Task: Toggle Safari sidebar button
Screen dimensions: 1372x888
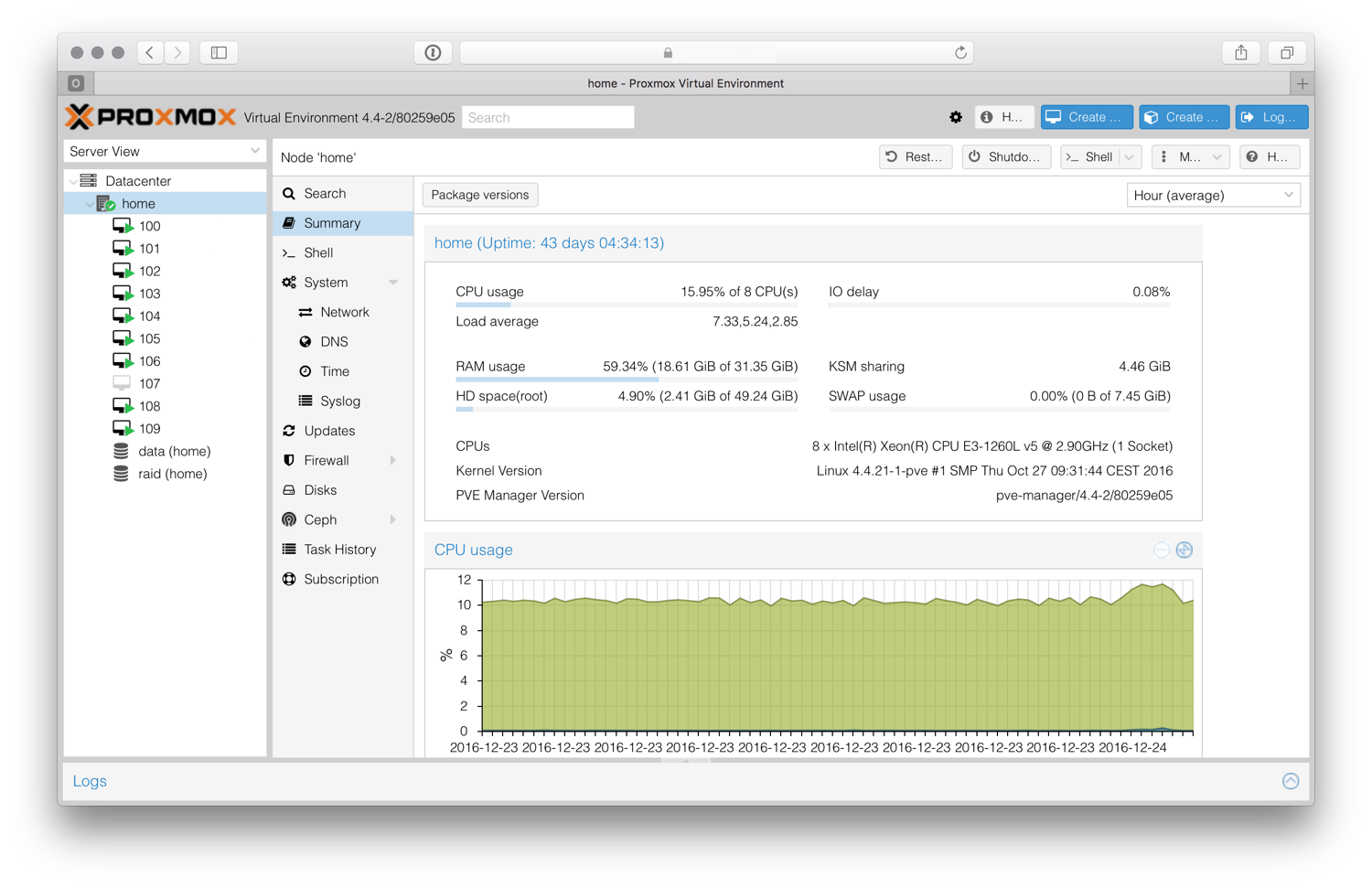Action: (x=219, y=52)
